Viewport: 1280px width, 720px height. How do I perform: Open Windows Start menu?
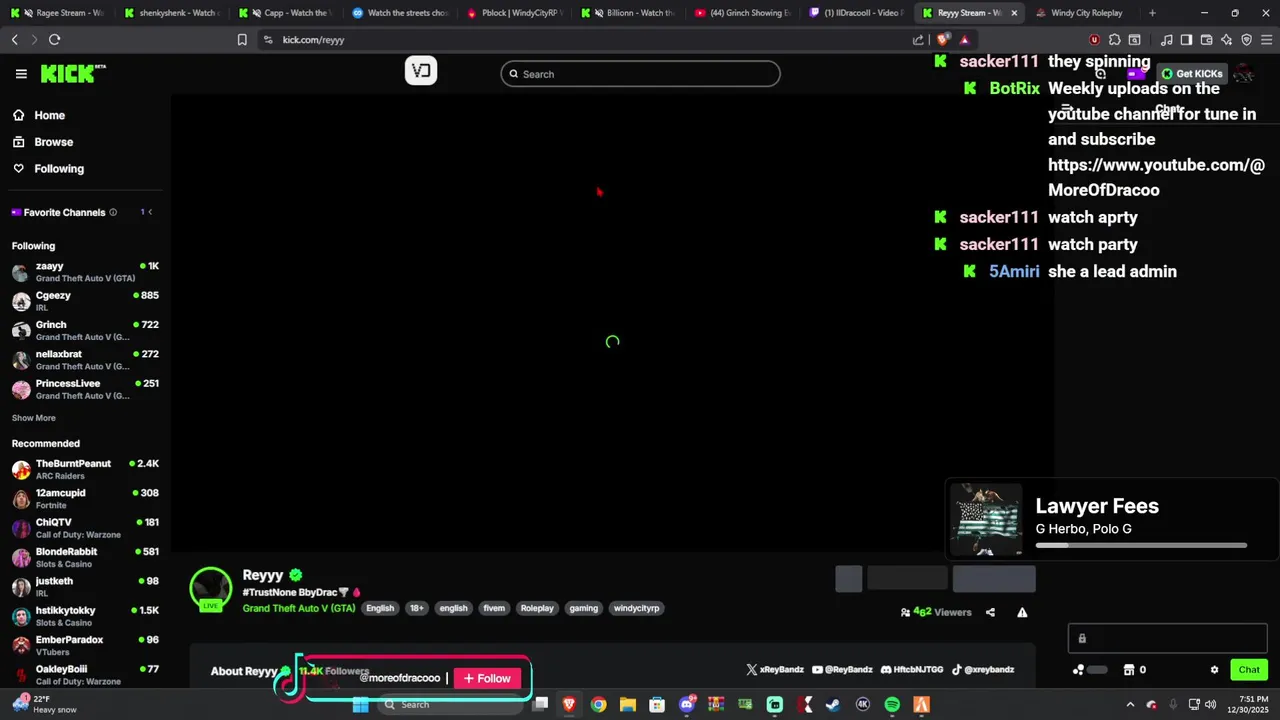(360, 705)
